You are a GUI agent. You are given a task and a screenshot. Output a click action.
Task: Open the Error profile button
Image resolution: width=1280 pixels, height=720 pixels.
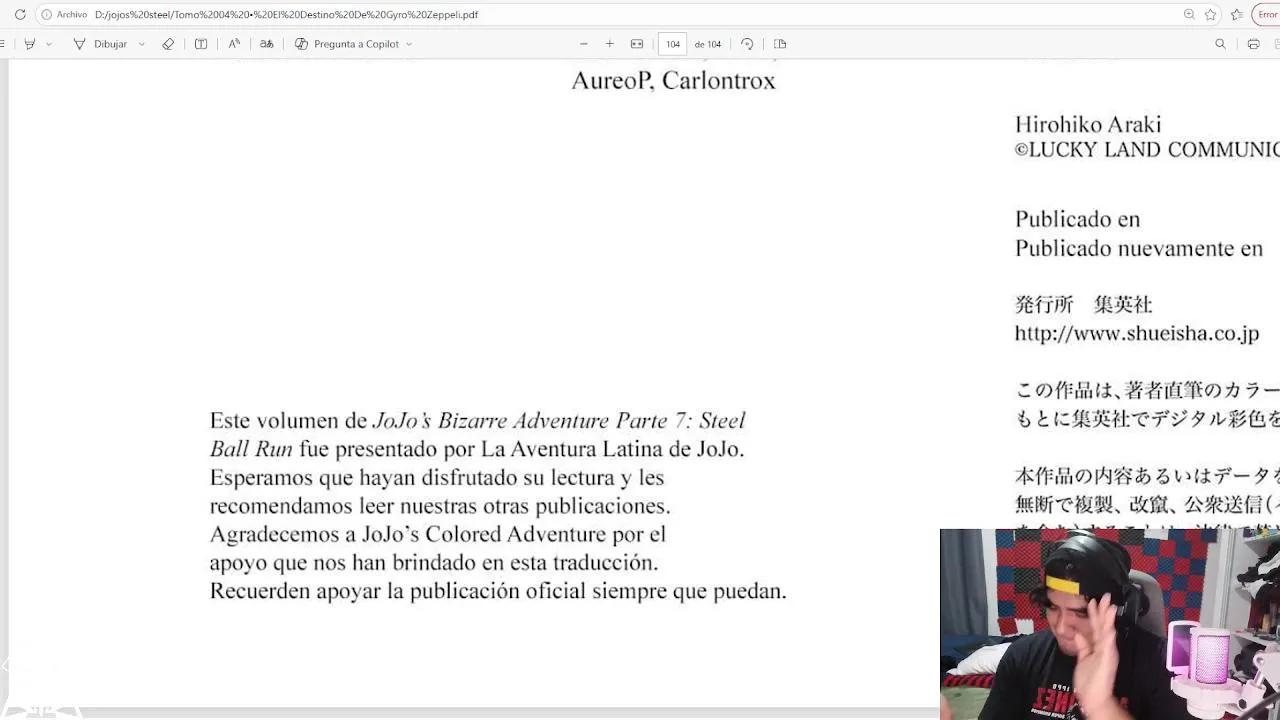[1267, 15]
